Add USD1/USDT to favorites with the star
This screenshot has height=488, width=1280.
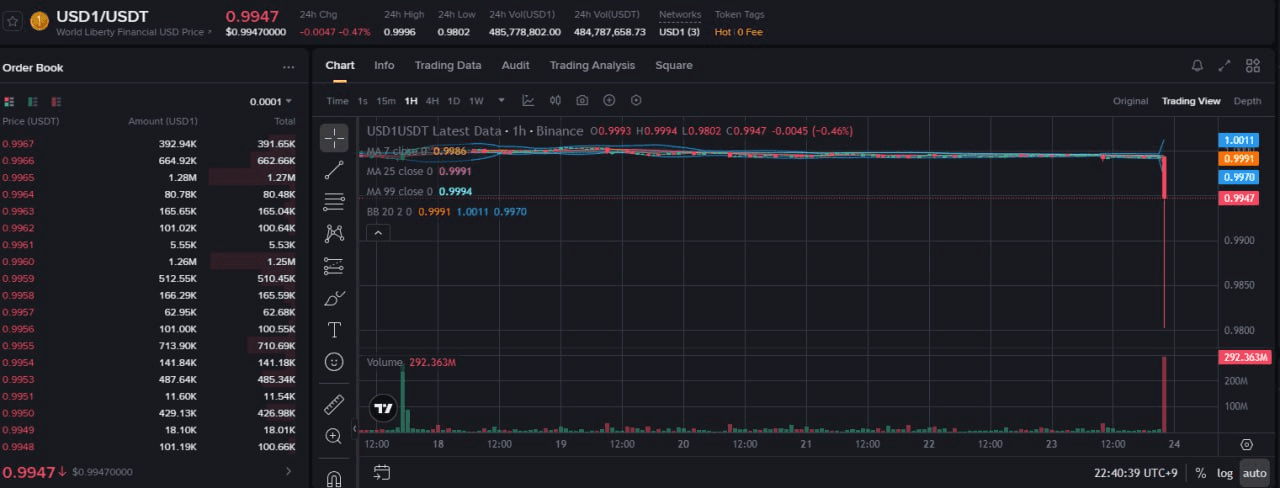point(13,20)
